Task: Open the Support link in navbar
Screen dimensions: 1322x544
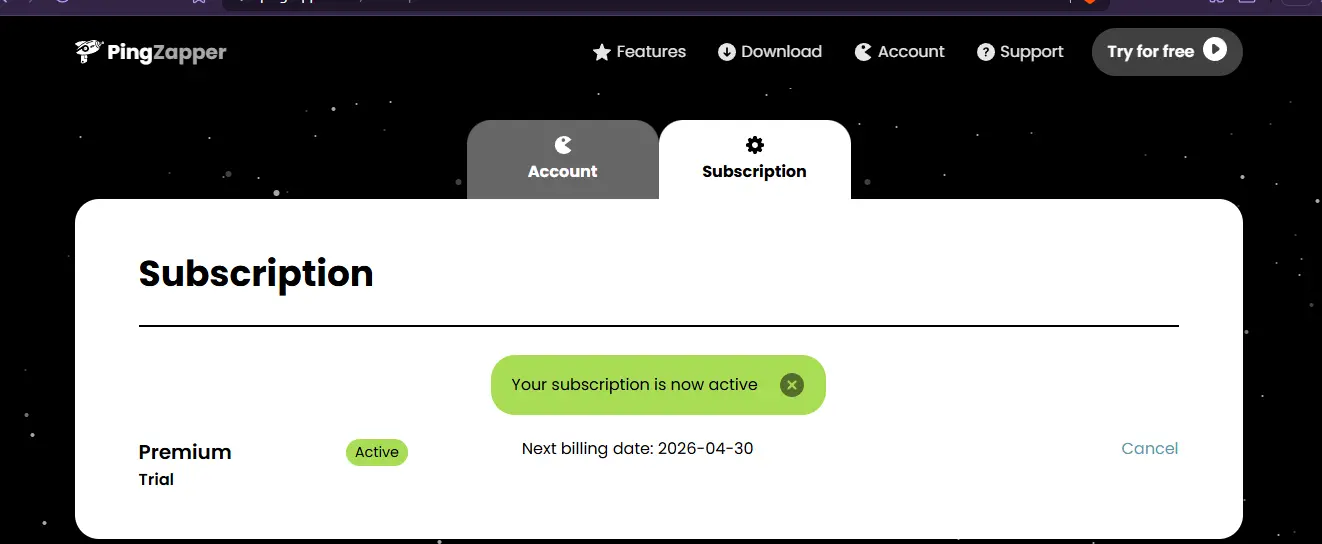Action: [x=1032, y=52]
